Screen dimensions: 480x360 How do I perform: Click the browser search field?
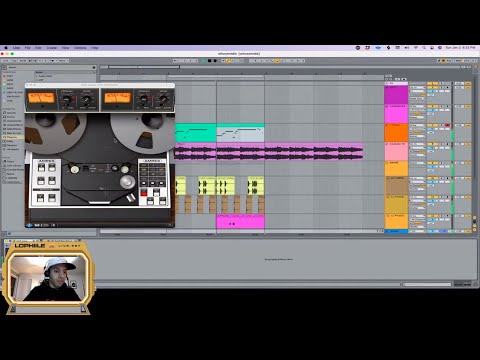coord(50,67)
